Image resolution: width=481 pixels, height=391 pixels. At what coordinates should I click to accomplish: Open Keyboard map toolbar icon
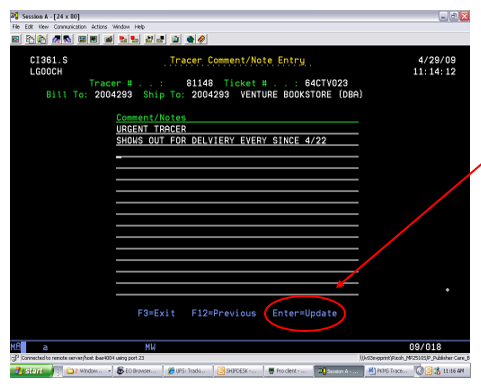coord(108,39)
